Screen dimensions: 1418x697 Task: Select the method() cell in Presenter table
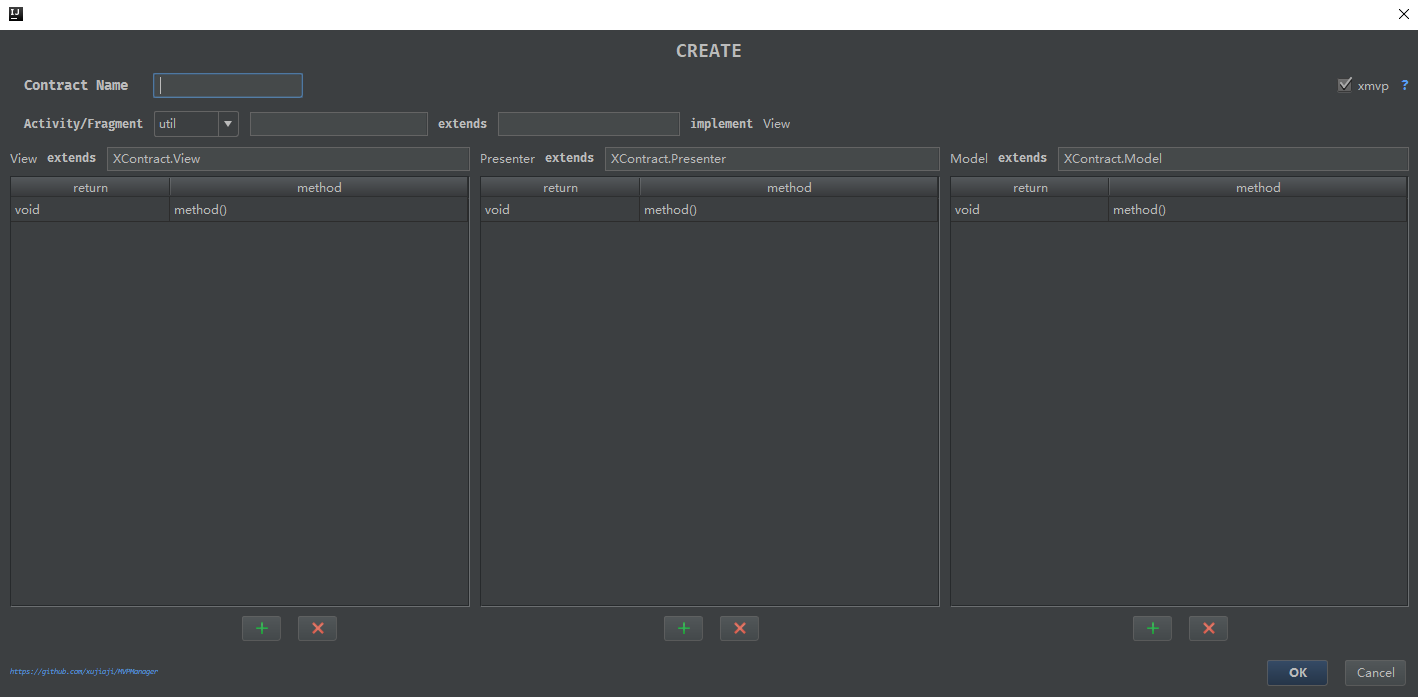point(789,210)
